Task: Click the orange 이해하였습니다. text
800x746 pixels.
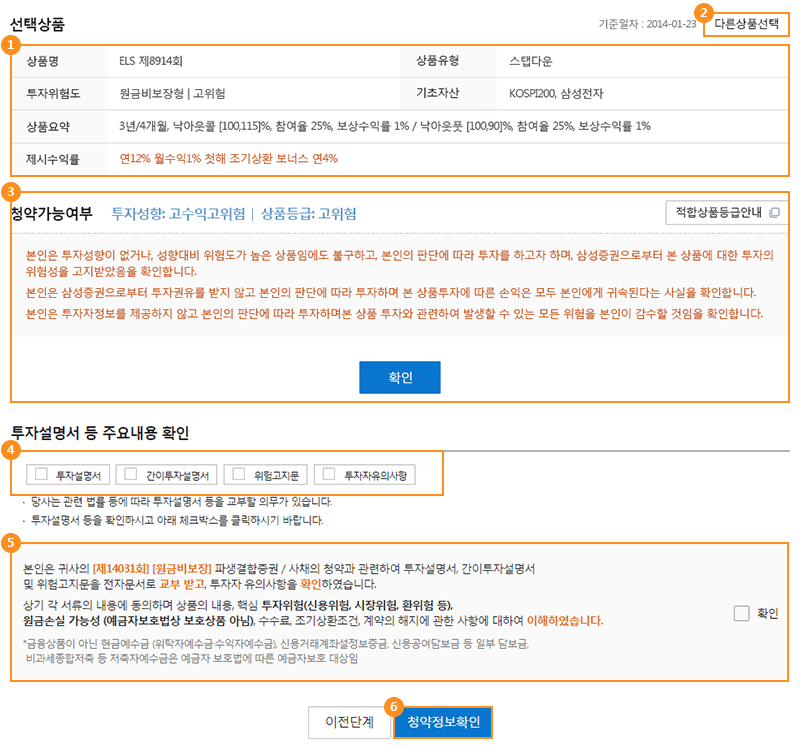Action: [x=565, y=620]
